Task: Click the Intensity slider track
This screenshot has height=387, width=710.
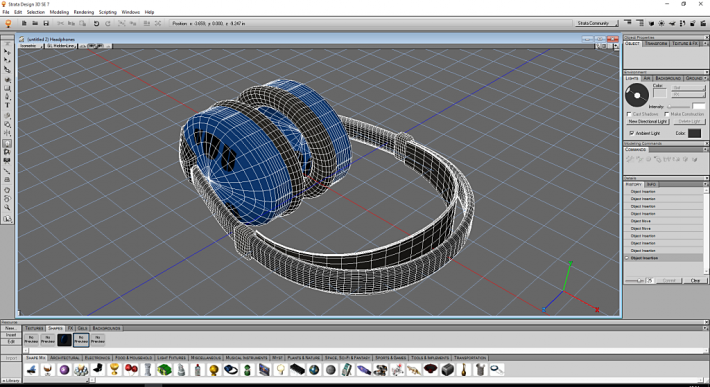Action: click(678, 106)
